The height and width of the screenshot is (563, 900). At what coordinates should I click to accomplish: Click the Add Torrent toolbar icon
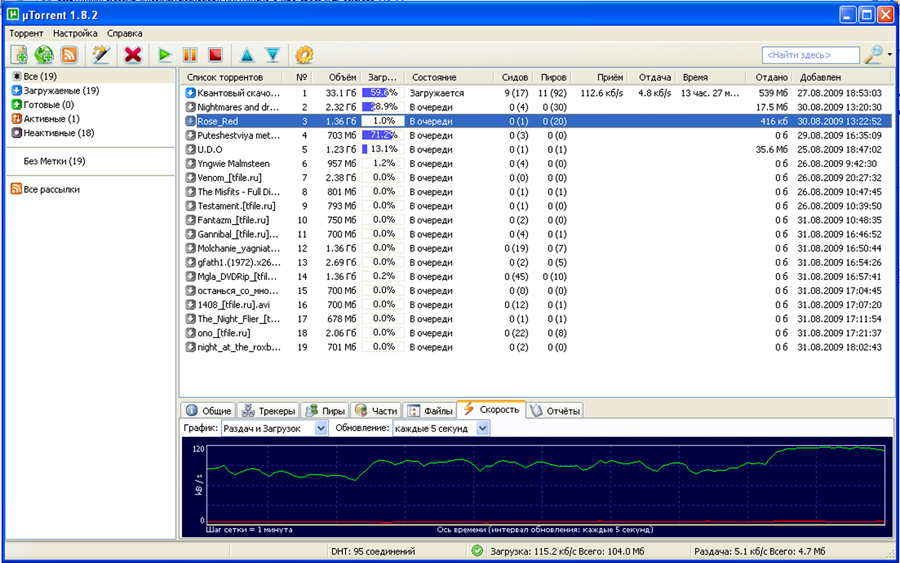[x=20, y=55]
